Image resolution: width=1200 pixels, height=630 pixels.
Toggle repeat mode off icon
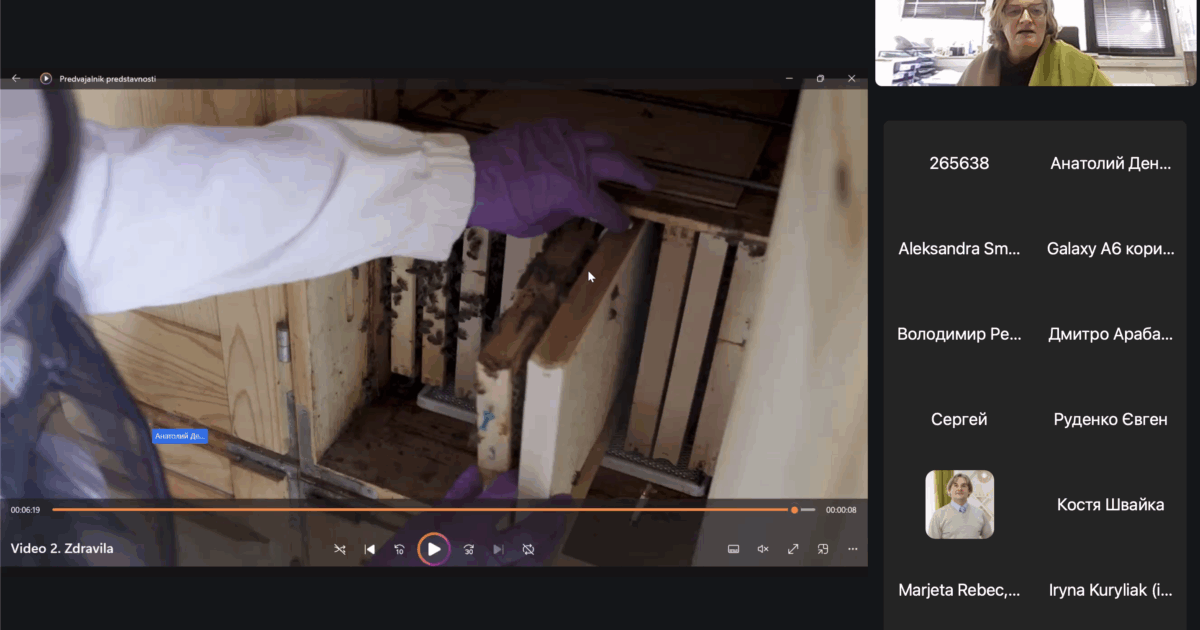coord(528,549)
